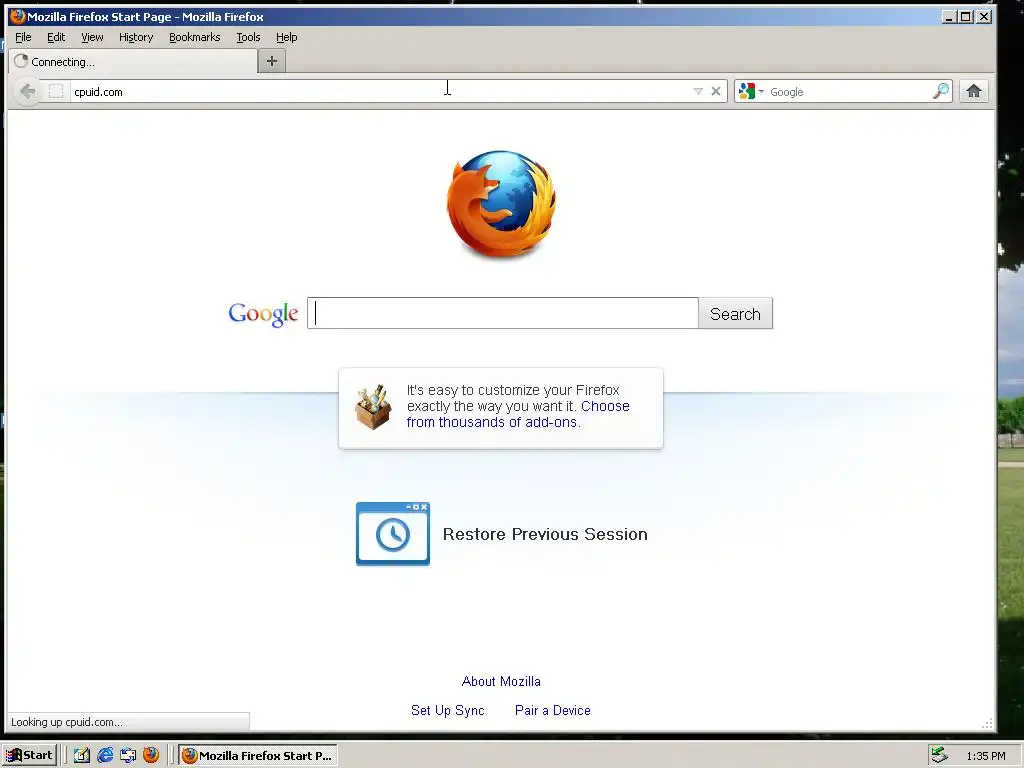Open the URL history dropdown arrow

(x=698, y=91)
